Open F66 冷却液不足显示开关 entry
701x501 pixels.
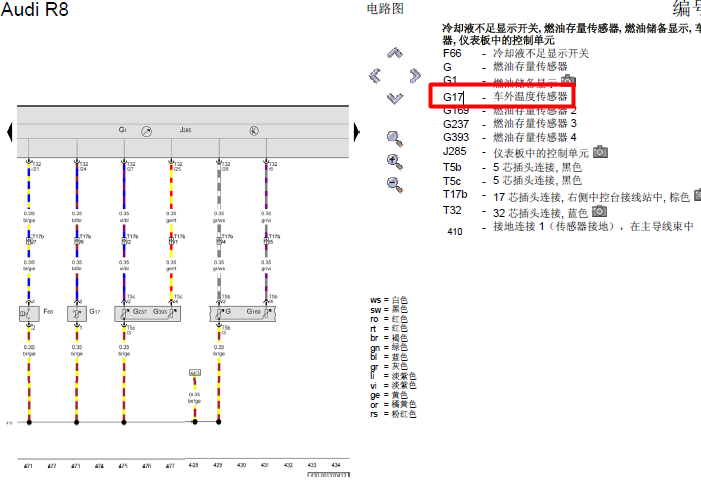pyautogui.click(x=515, y=53)
